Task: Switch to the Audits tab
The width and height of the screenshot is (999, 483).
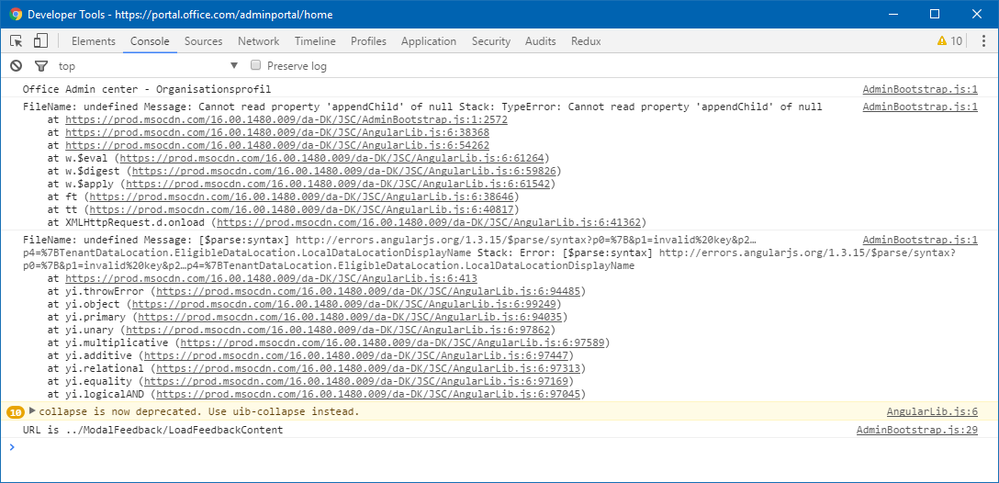Action: (540, 41)
